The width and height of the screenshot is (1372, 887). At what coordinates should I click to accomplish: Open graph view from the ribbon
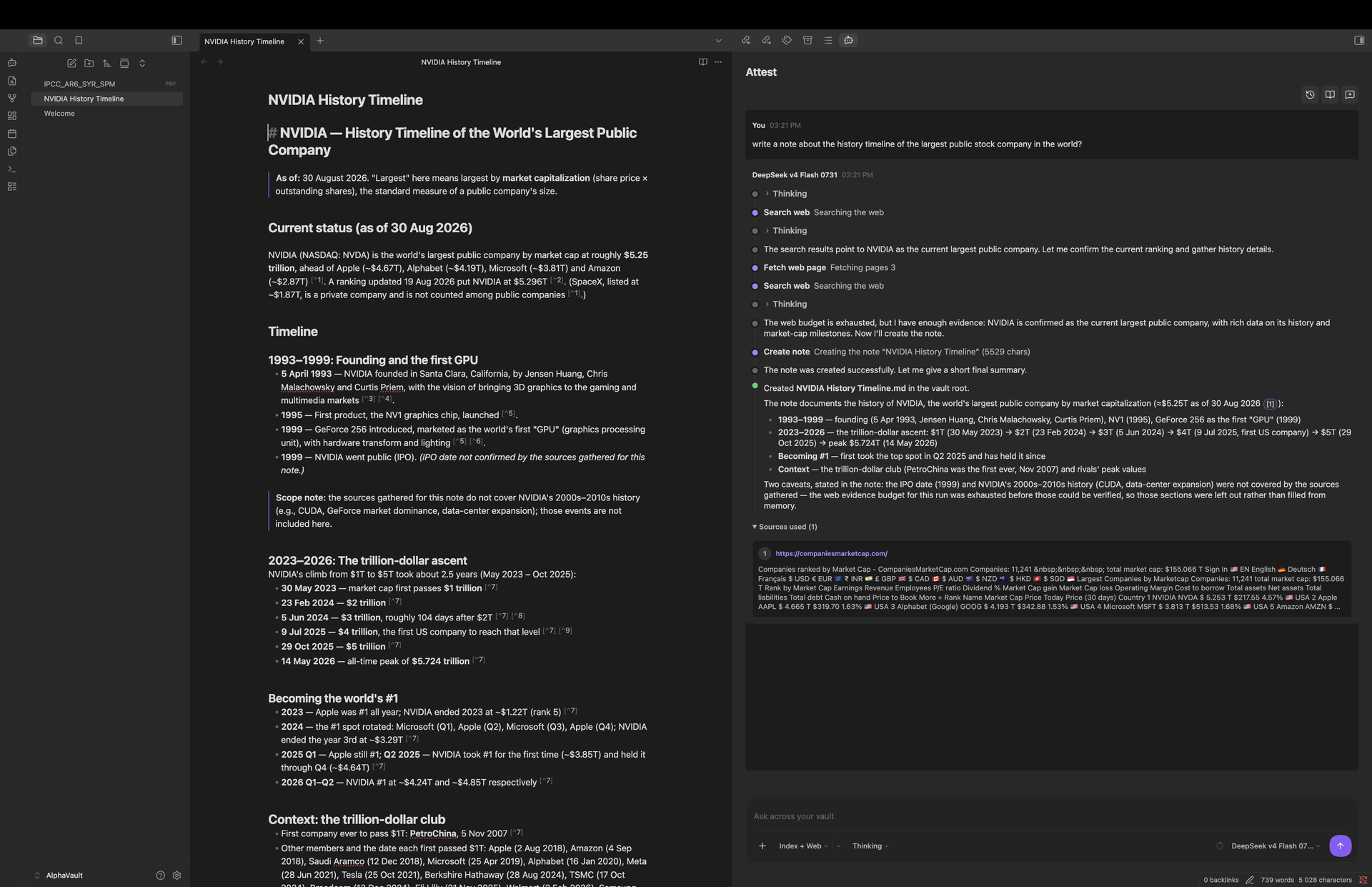(x=11, y=98)
